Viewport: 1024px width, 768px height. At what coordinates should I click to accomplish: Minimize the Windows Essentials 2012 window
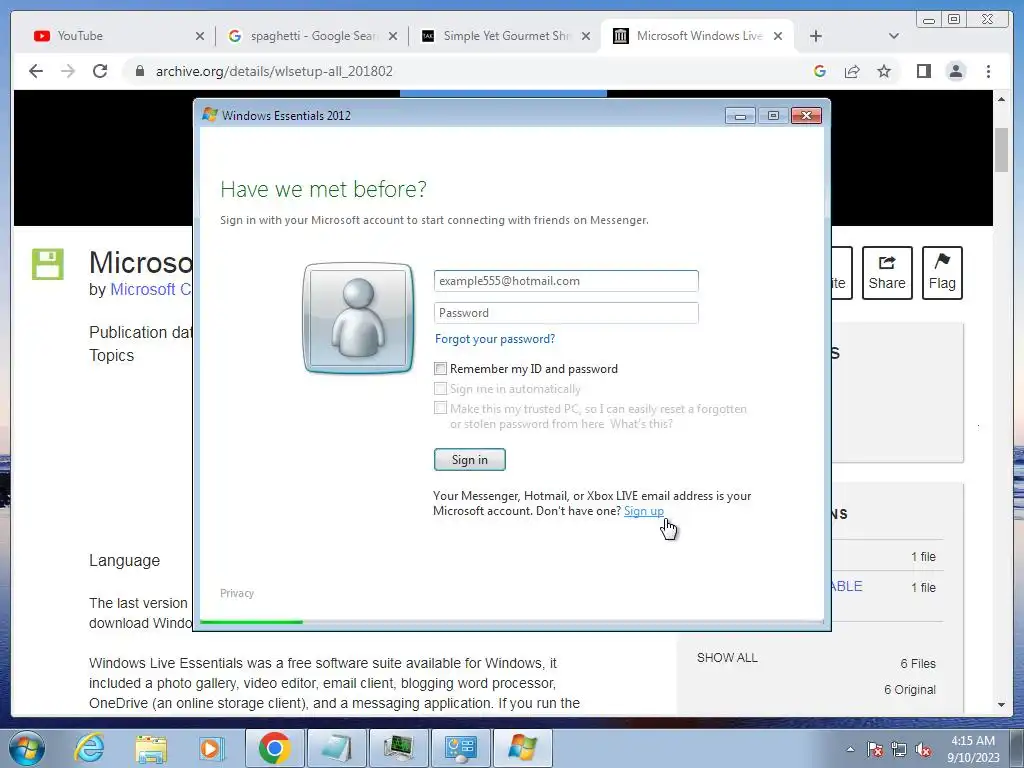740,116
